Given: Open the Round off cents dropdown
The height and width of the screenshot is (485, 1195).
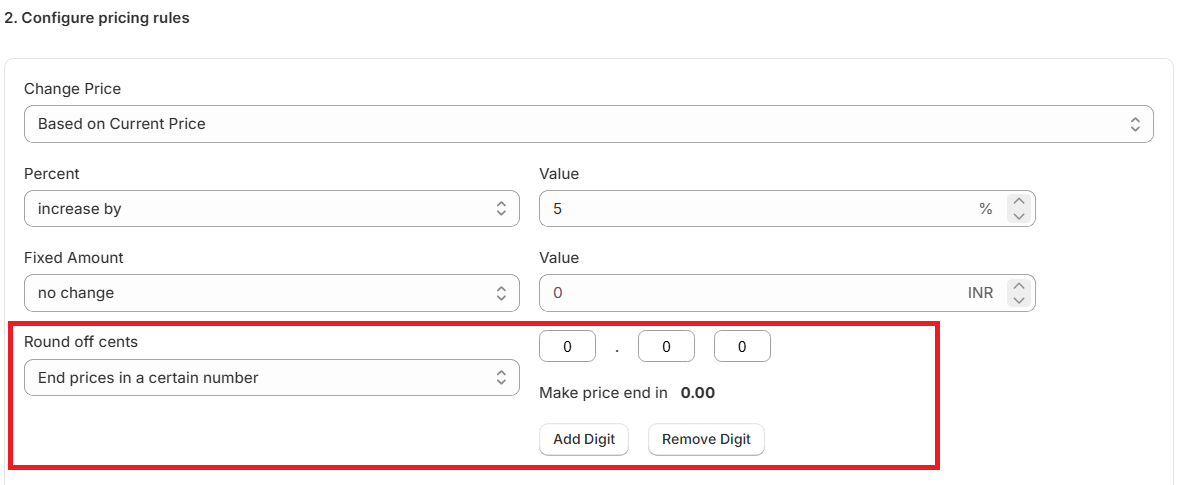Looking at the screenshot, I should [271, 378].
